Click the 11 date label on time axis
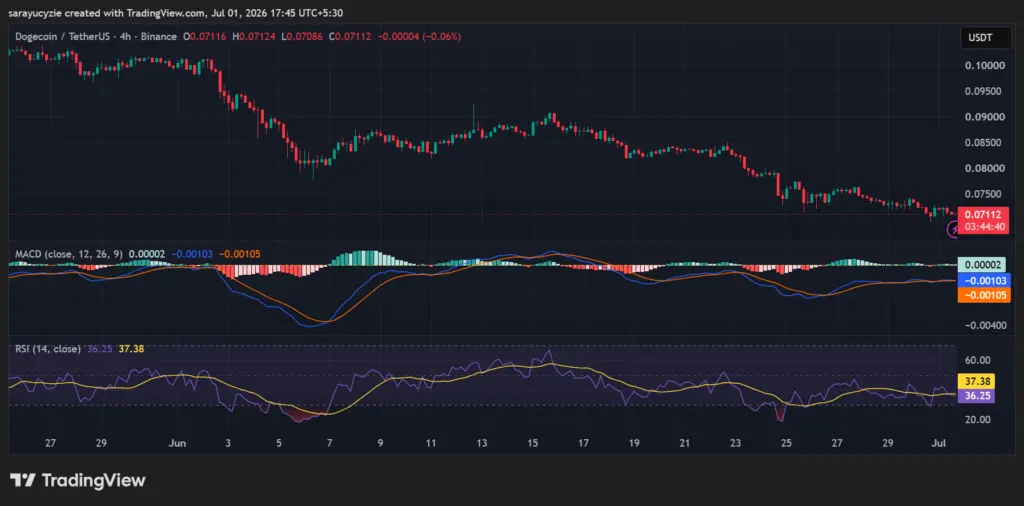Screen dimensions: 1024x506 (431, 443)
